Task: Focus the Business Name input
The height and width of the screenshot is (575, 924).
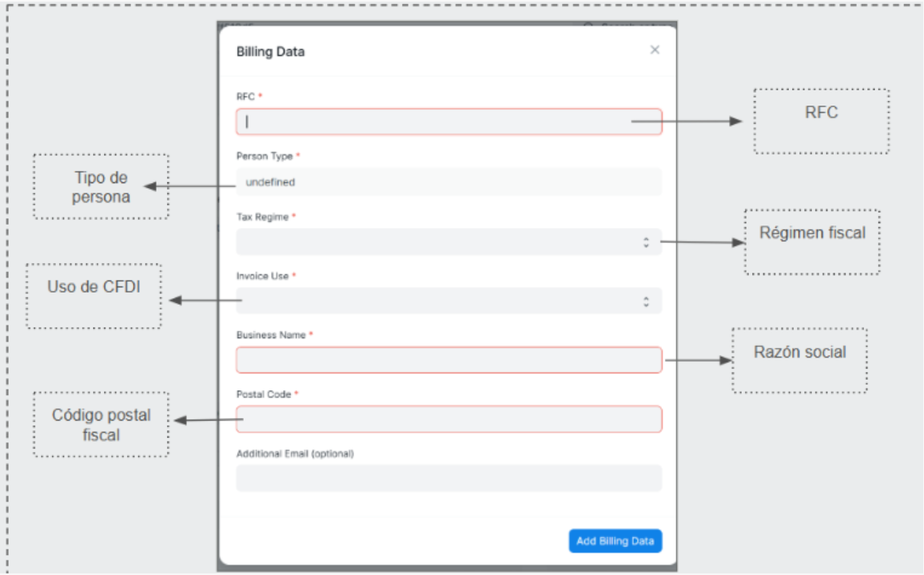Action: (448, 360)
